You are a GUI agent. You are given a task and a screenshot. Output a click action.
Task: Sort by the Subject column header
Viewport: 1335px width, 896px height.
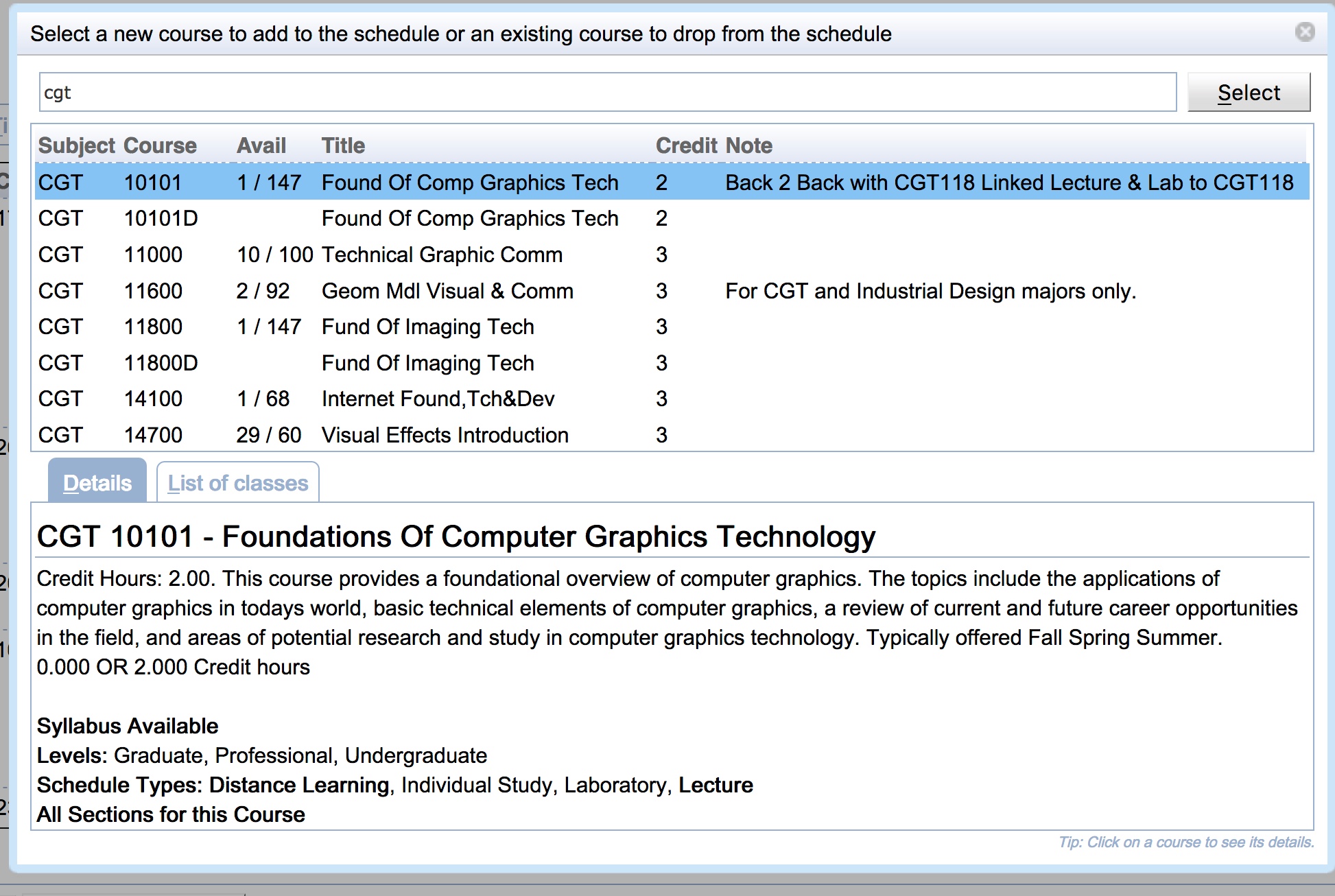pyautogui.click(x=76, y=145)
